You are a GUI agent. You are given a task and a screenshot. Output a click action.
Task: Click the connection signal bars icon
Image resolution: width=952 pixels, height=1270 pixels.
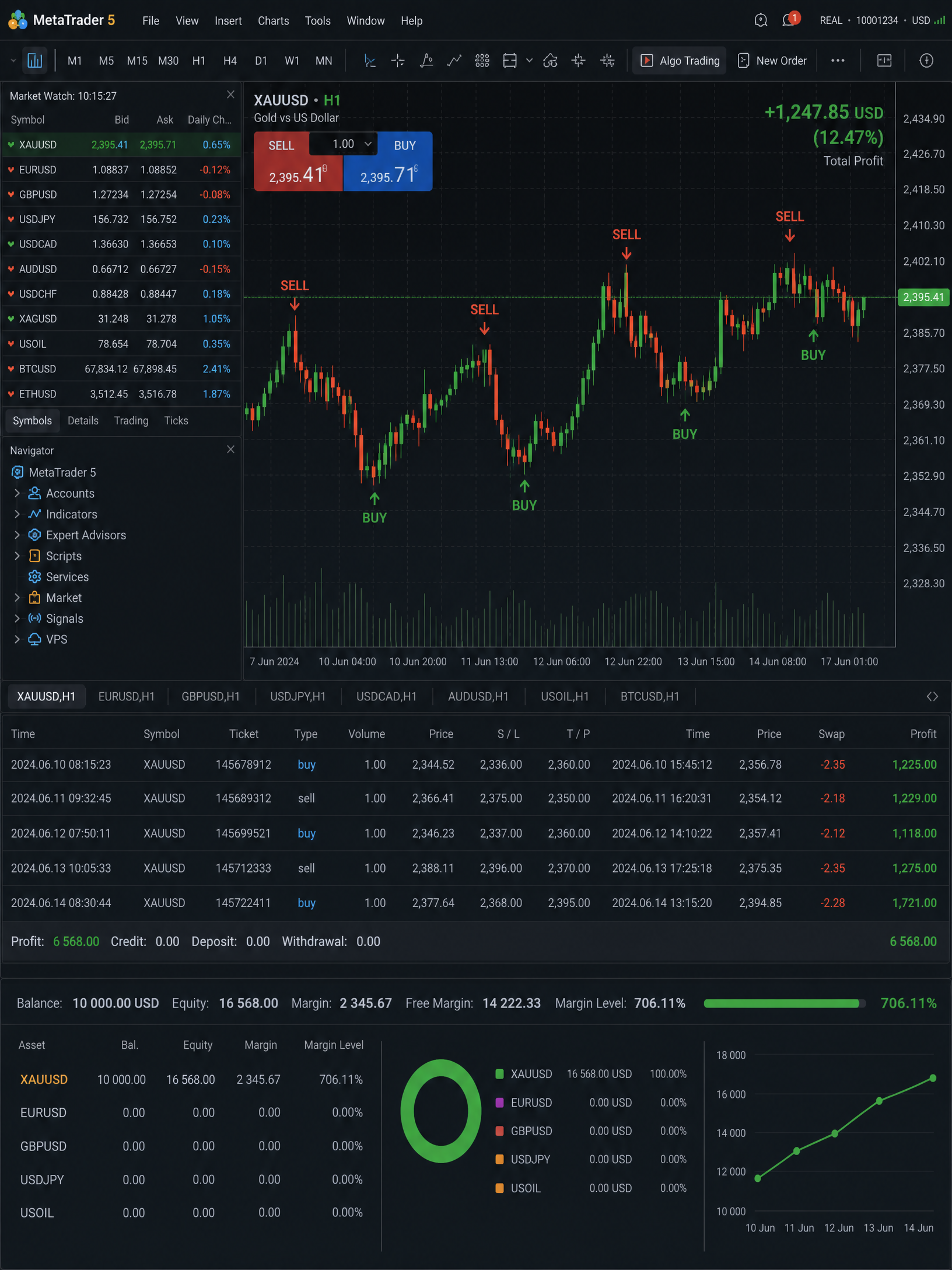click(x=940, y=20)
